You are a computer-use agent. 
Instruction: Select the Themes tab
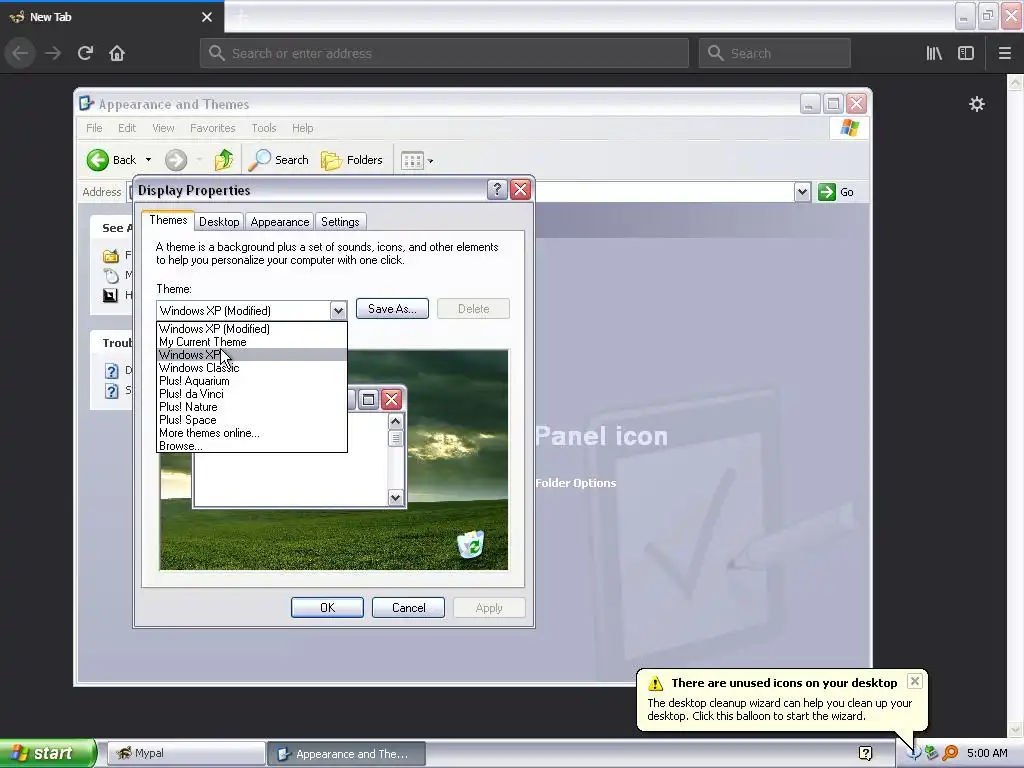tap(168, 220)
